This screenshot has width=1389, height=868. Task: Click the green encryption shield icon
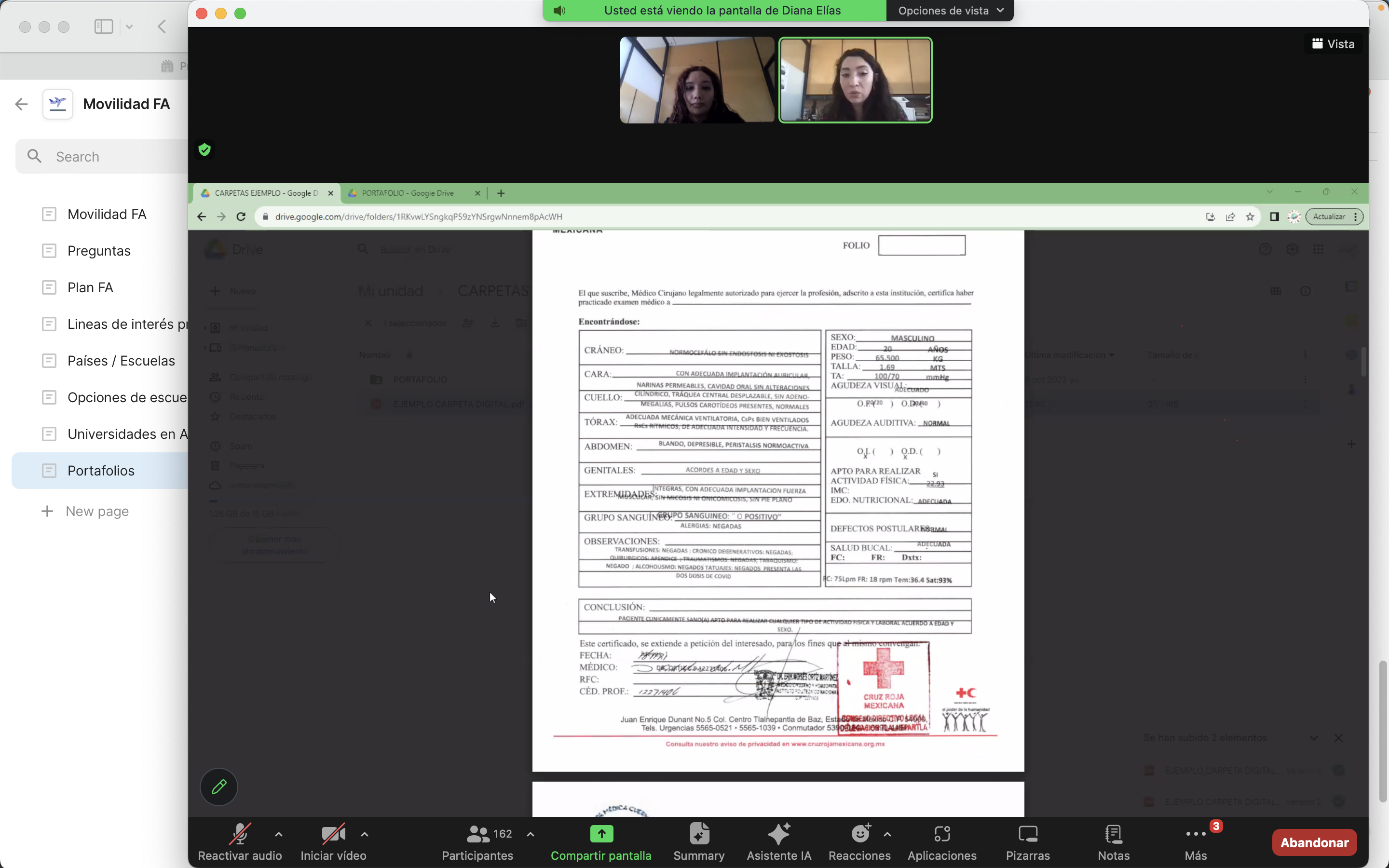point(204,150)
